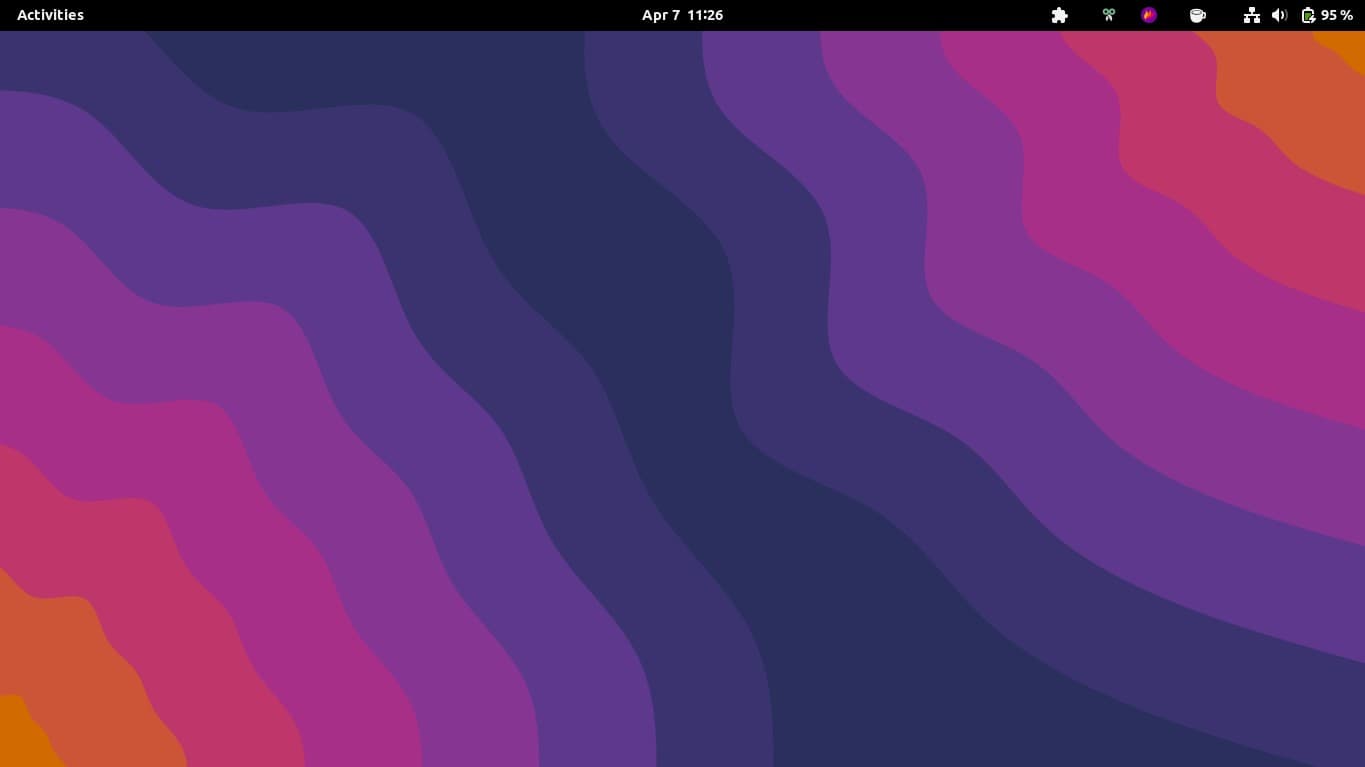Open the scissors clipboard indicator
Viewport: 1365px width, 767px height.
(x=1108, y=15)
